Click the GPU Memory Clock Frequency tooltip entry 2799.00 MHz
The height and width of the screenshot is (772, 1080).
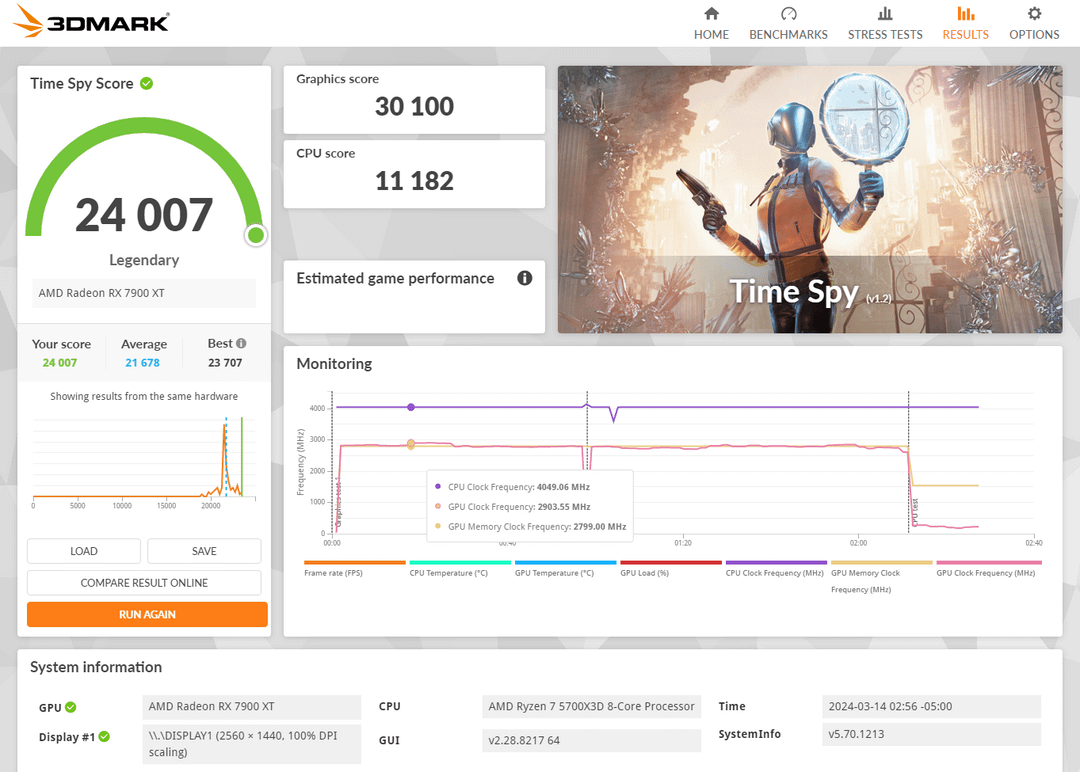point(530,526)
